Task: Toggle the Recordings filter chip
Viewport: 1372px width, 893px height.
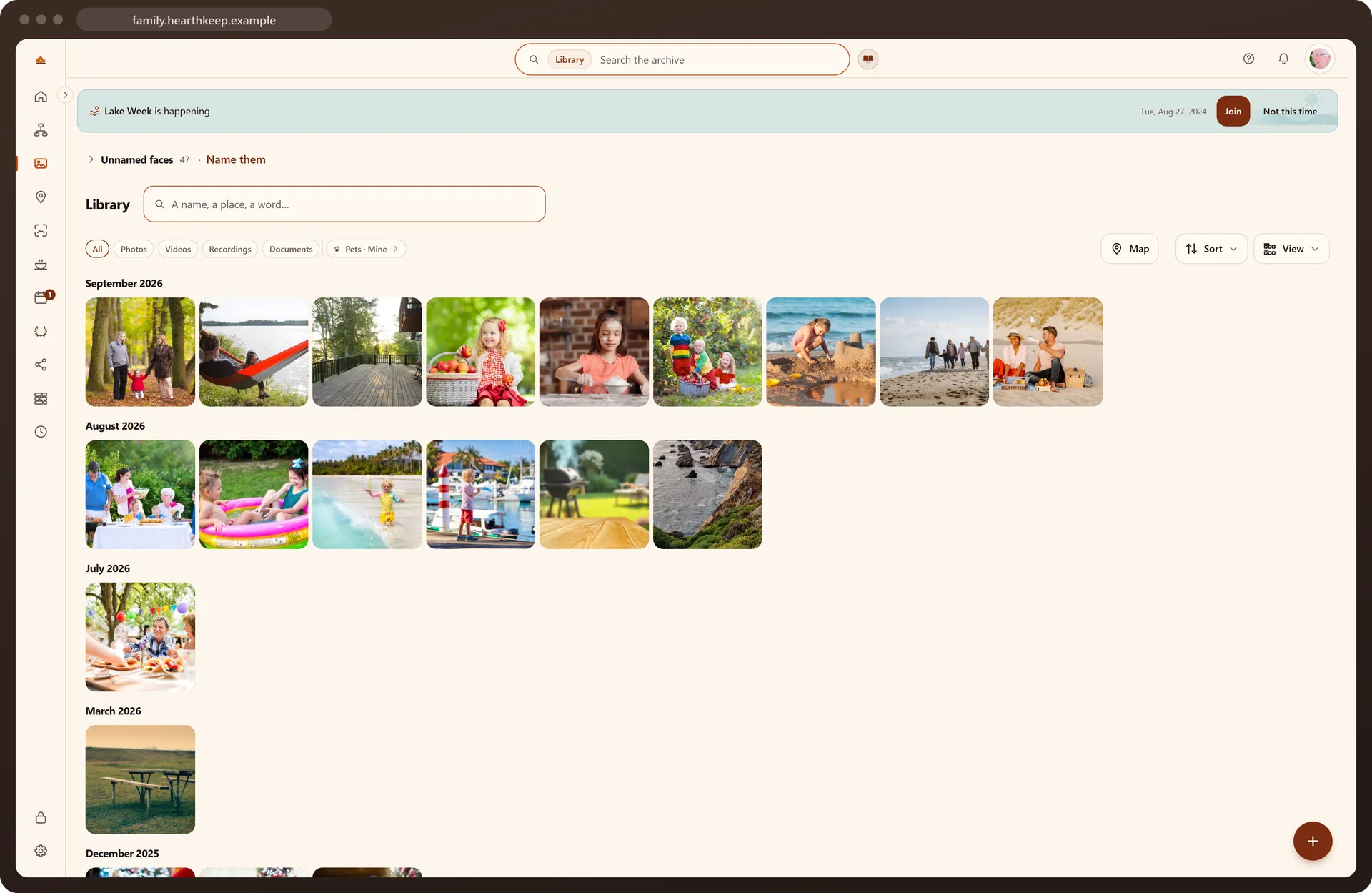Action: 230,249
